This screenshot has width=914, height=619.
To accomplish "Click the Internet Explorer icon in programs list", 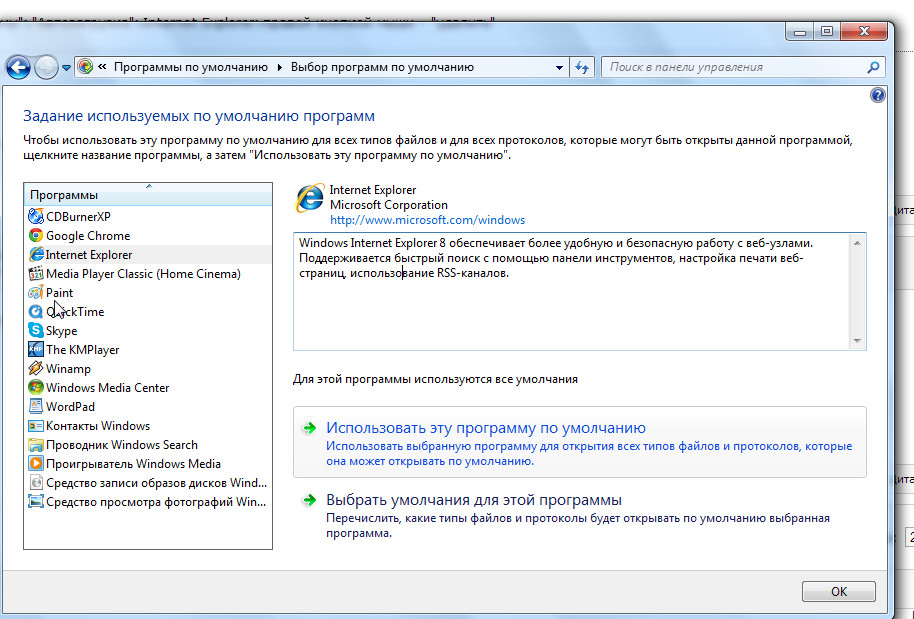I will click(x=36, y=255).
